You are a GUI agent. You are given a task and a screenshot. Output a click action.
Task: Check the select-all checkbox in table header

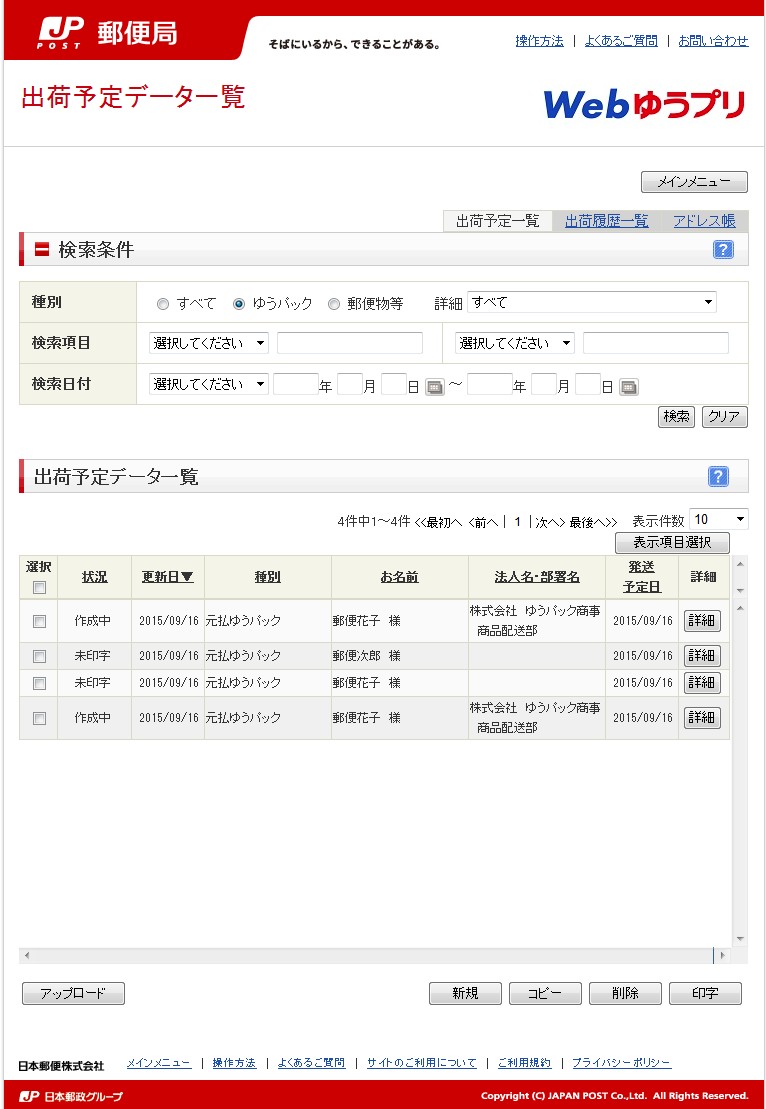[x=39, y=586]
